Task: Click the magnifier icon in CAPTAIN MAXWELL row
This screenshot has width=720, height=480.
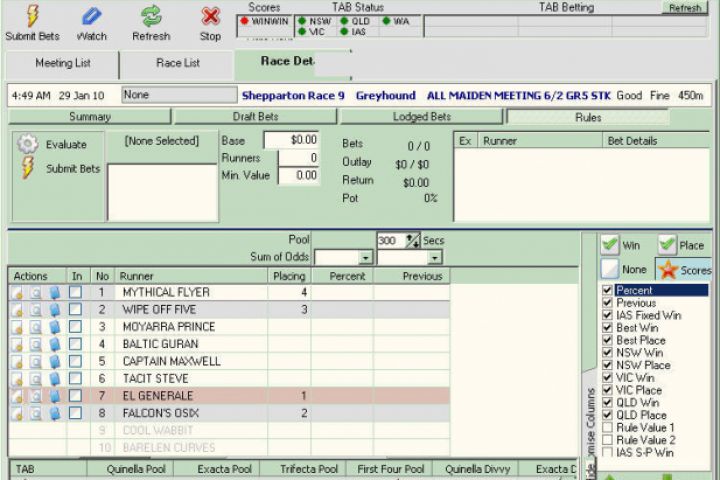Action: tap(35, 361)
